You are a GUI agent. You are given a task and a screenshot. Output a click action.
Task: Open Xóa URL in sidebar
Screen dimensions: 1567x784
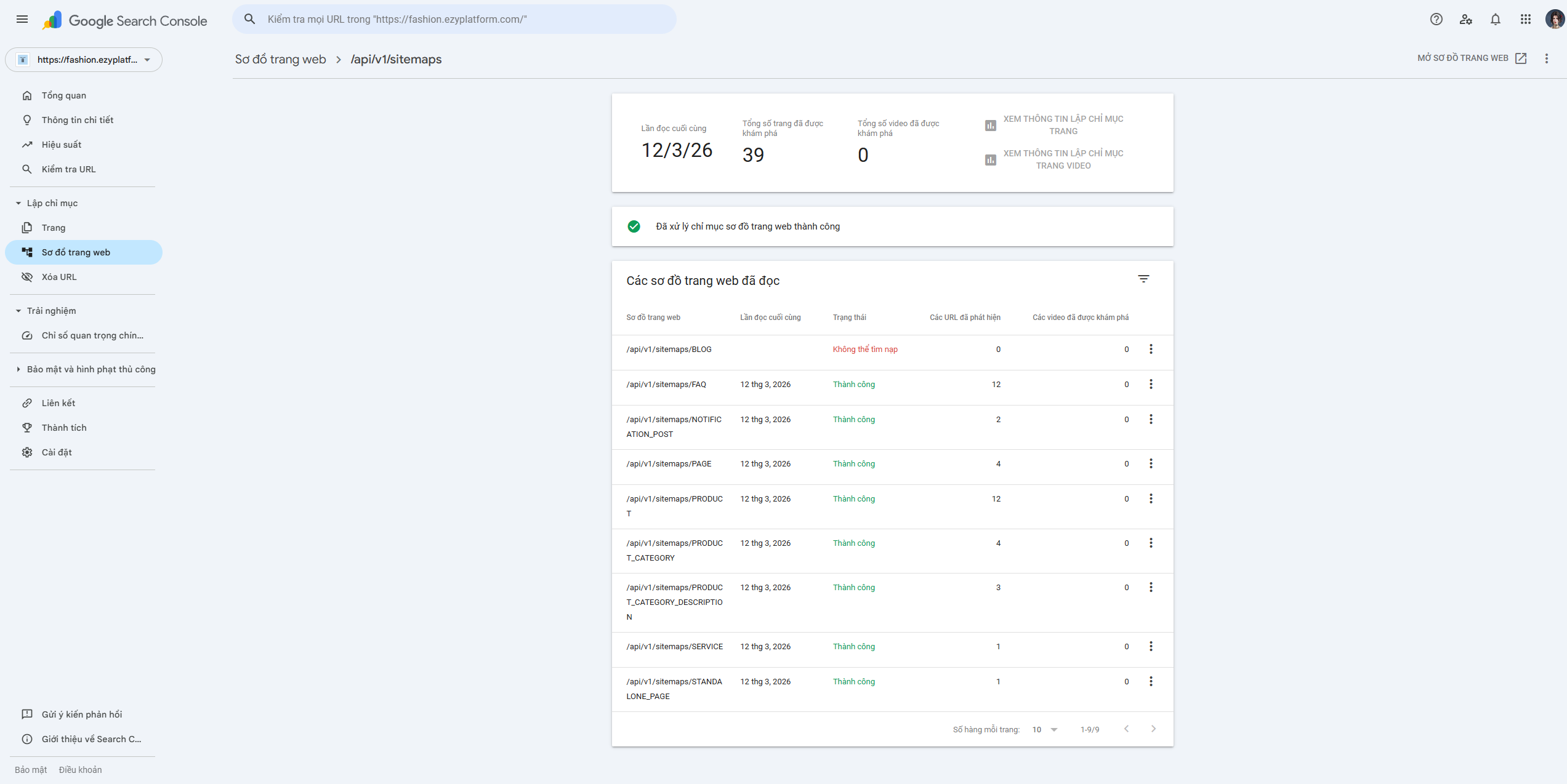tap(59, 277)
